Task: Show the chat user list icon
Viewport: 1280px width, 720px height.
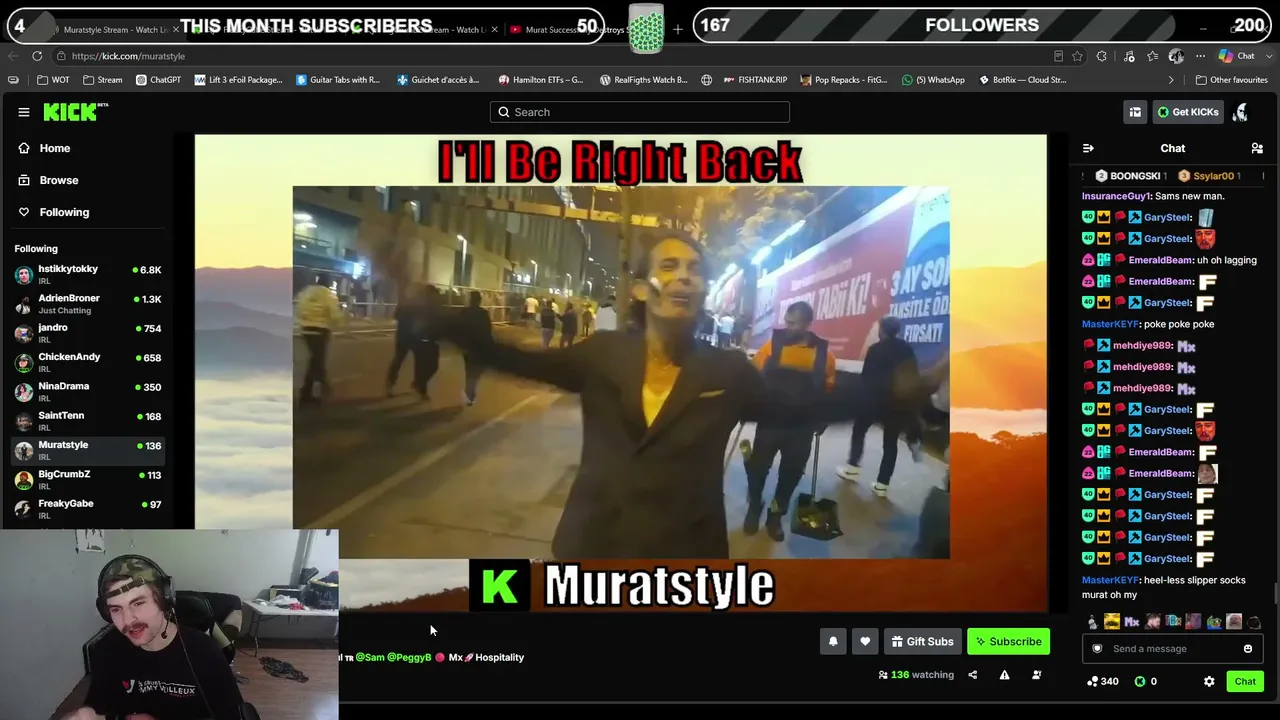Action: pyautogui.click(x=1257, y=148)
